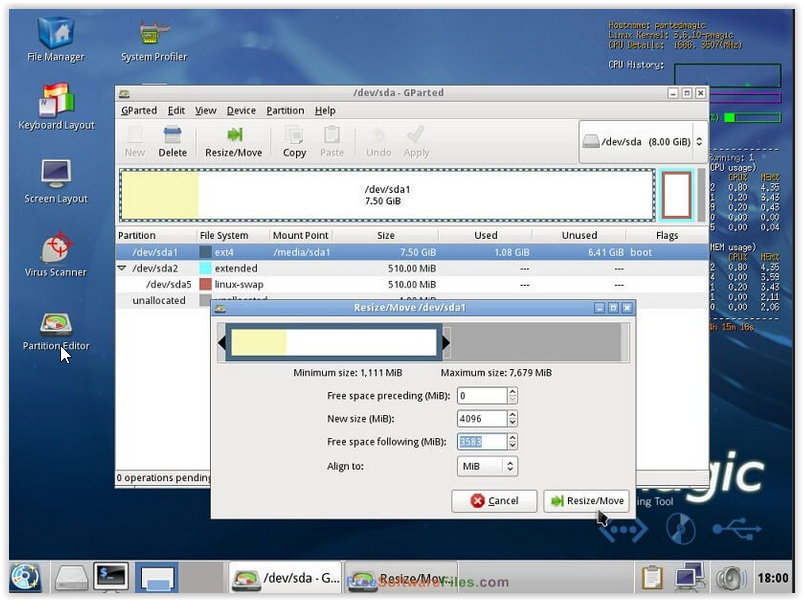Confirm with the Resize/Move dialog button
803x601 pixels.
tap(587, 501)
